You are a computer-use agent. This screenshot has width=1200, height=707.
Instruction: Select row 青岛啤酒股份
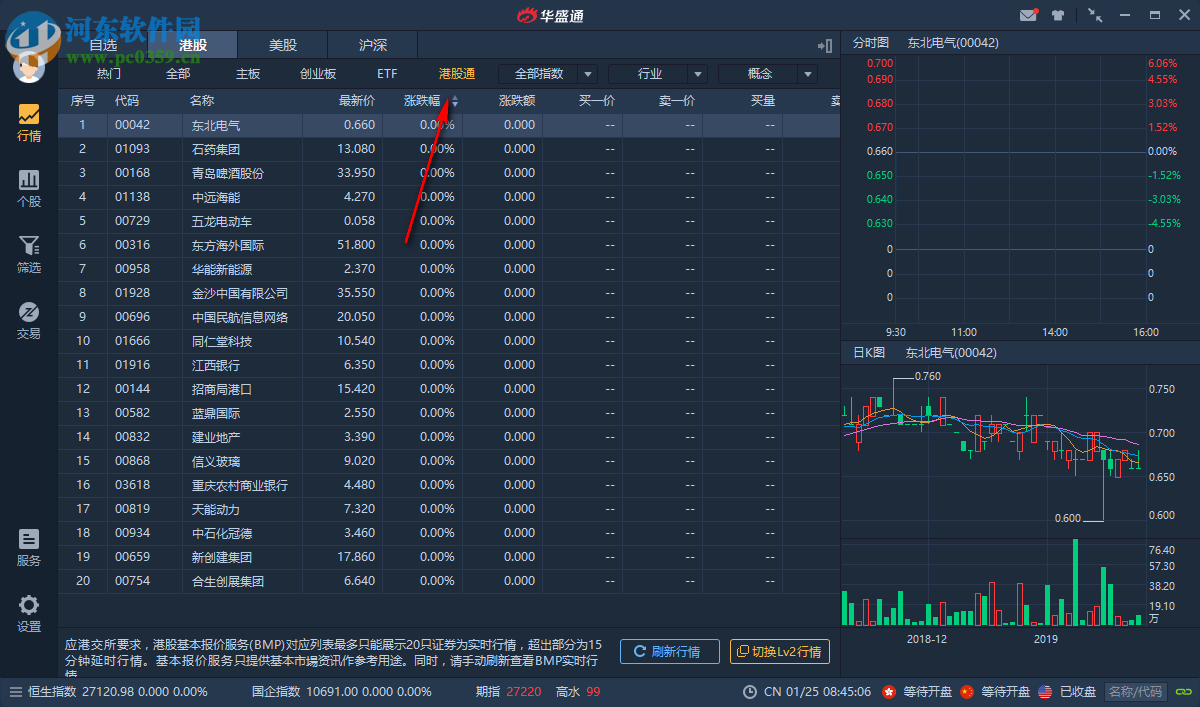coord(449,173)
